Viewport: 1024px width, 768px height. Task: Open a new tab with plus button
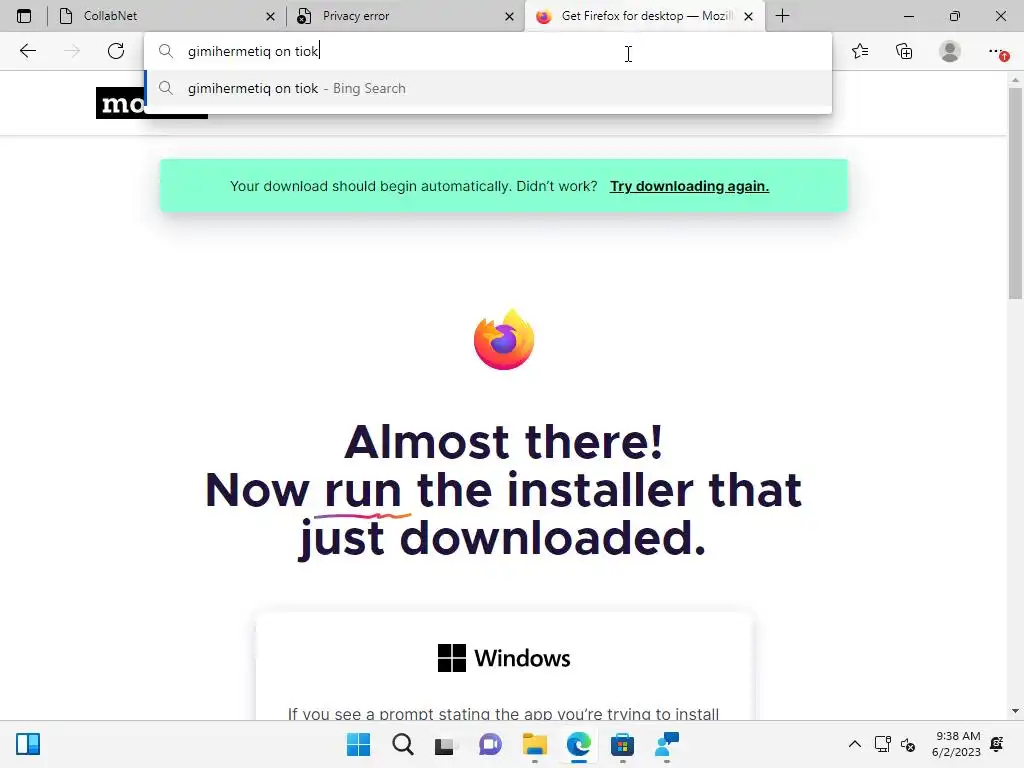[782, 16]
